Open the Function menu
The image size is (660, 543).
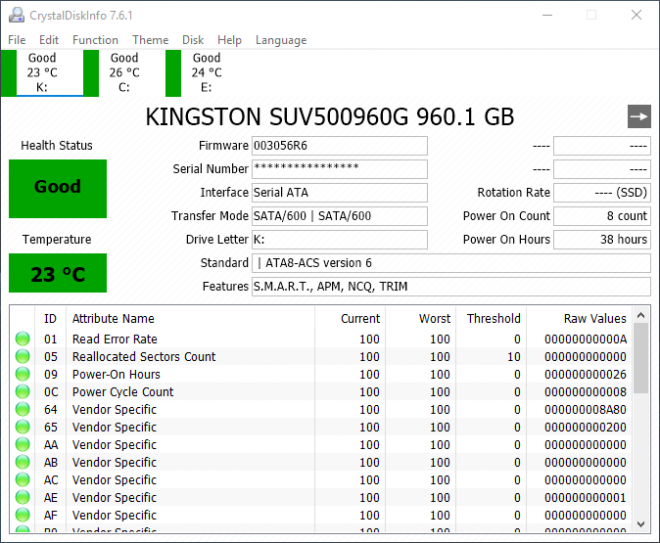(x=95, y=40)
